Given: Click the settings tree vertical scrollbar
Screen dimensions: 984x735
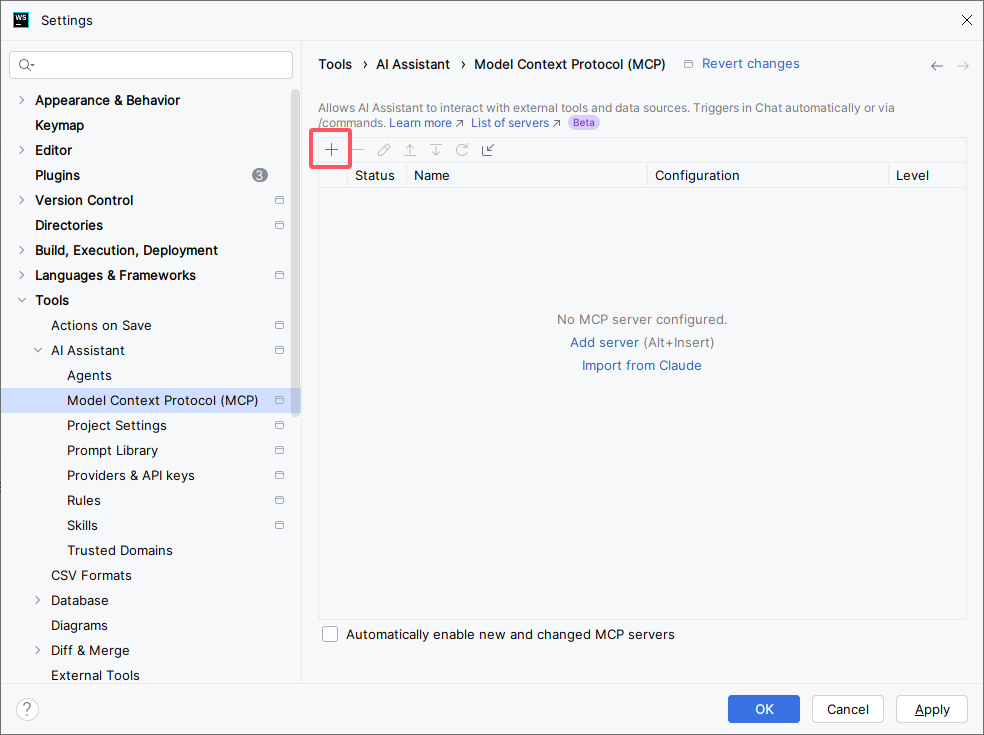Looking at the screenshot, I should (296, 252).
